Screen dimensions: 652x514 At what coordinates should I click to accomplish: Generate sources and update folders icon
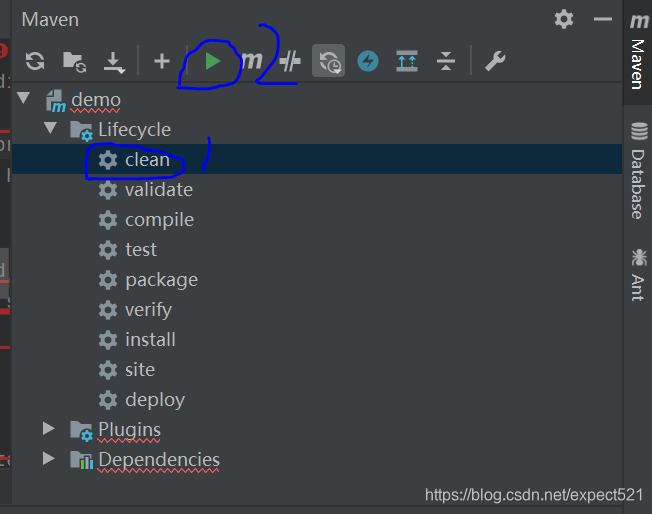tap(74, 62)
